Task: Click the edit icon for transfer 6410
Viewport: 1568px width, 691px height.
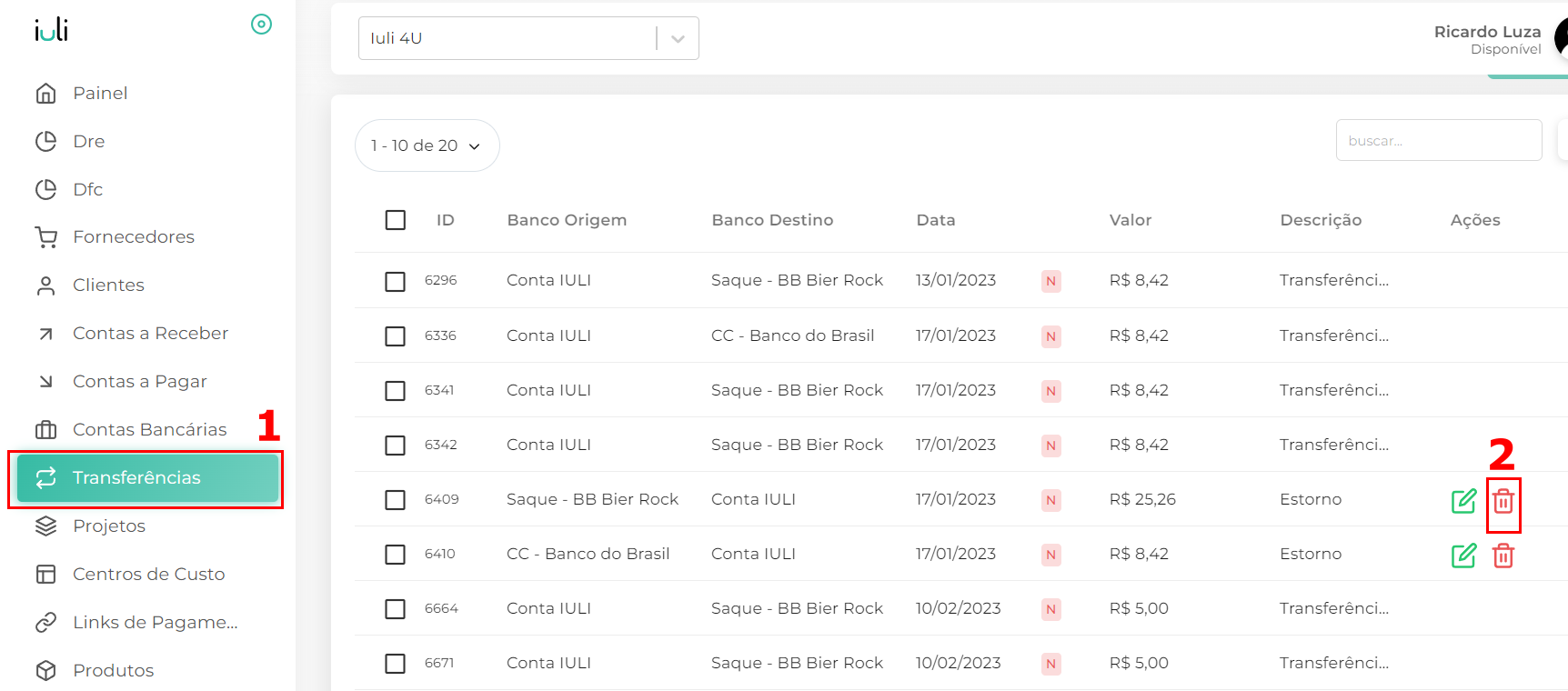Action: point(1463,556)
